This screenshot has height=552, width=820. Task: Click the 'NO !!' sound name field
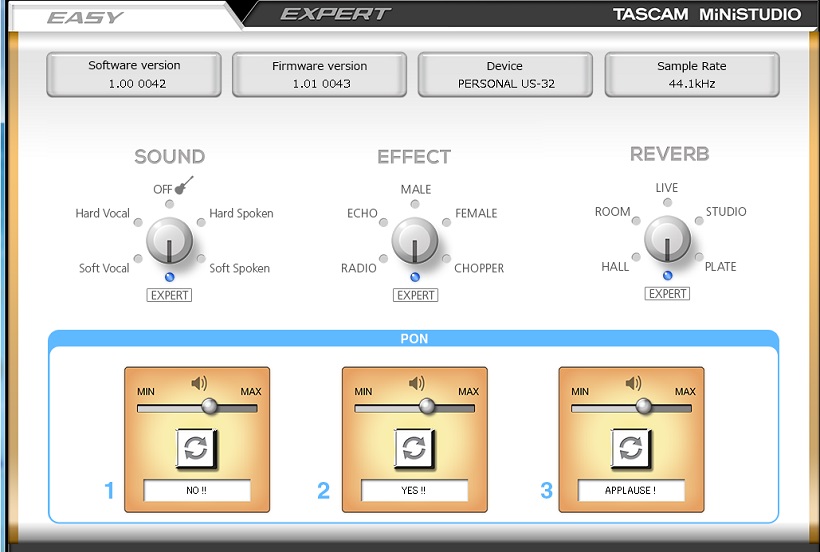(x=197, y=490)
